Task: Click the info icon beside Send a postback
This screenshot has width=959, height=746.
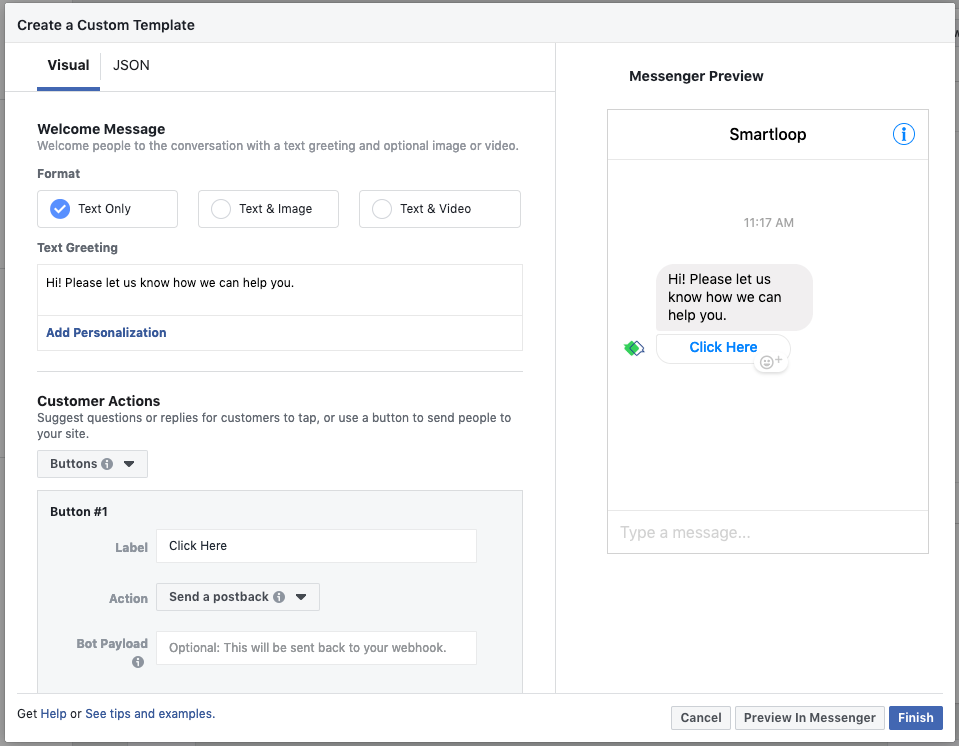Action: pos(279,597)
